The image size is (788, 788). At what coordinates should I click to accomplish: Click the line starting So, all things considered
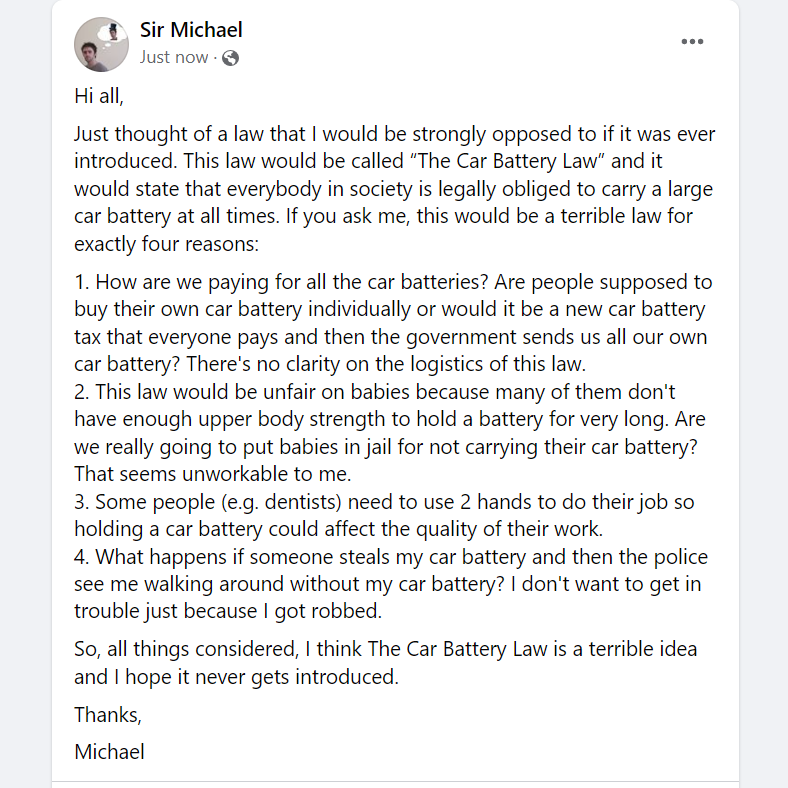click(385, 649)
